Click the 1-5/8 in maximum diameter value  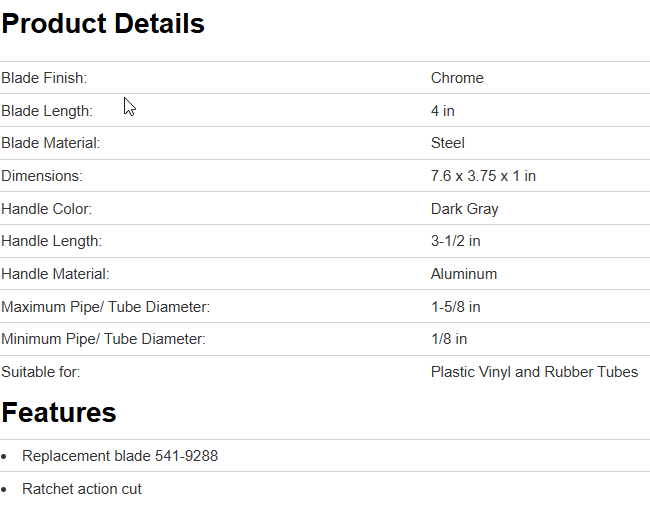coord(456,307)
